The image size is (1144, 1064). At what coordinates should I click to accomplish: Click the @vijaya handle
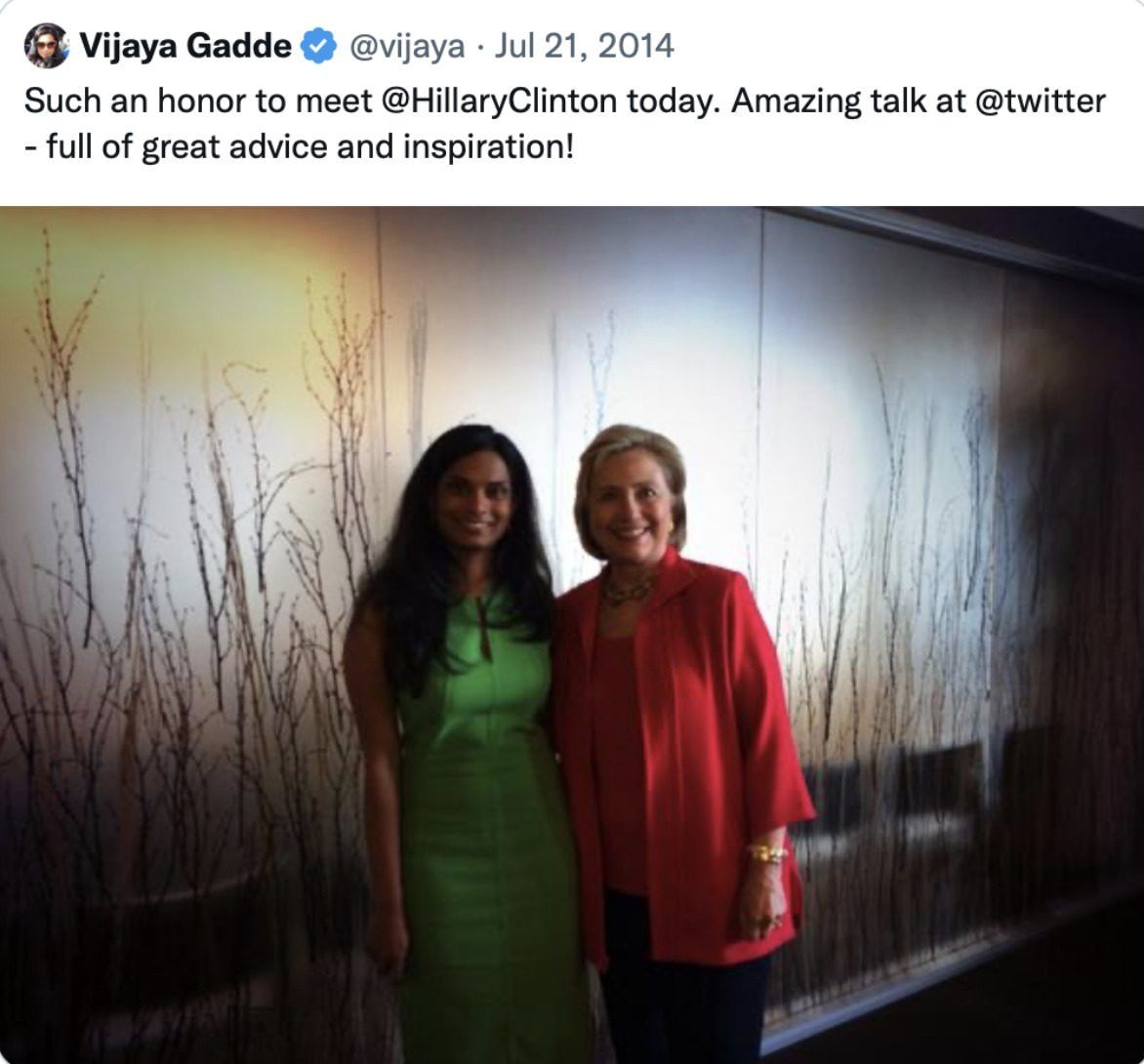coord(406,46)
